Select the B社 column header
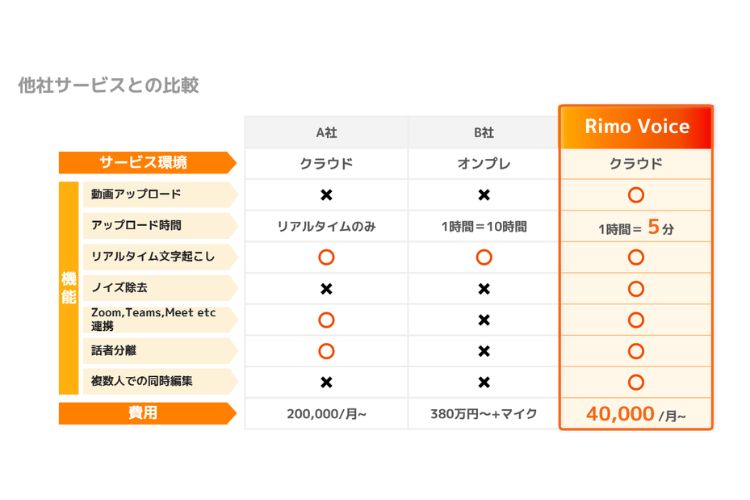Screen dimensions: 750x500 coord(484,132)
